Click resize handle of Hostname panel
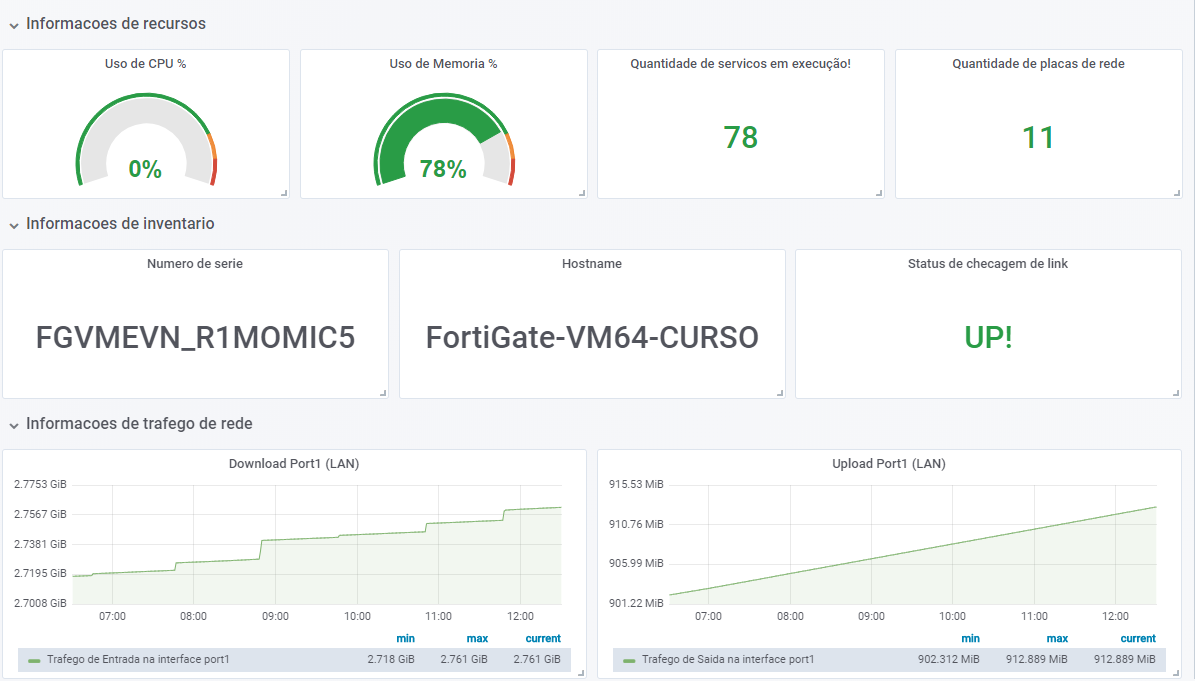Viewport: 1195px width, 681px height. (780, 393)
